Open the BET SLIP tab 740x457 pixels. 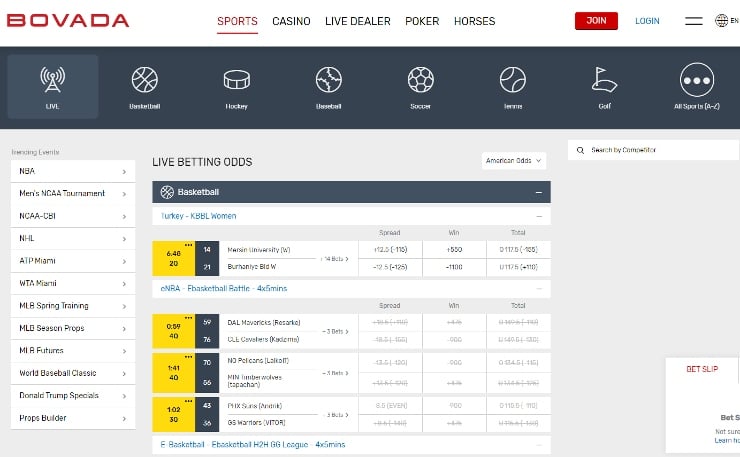pos(702,369)
